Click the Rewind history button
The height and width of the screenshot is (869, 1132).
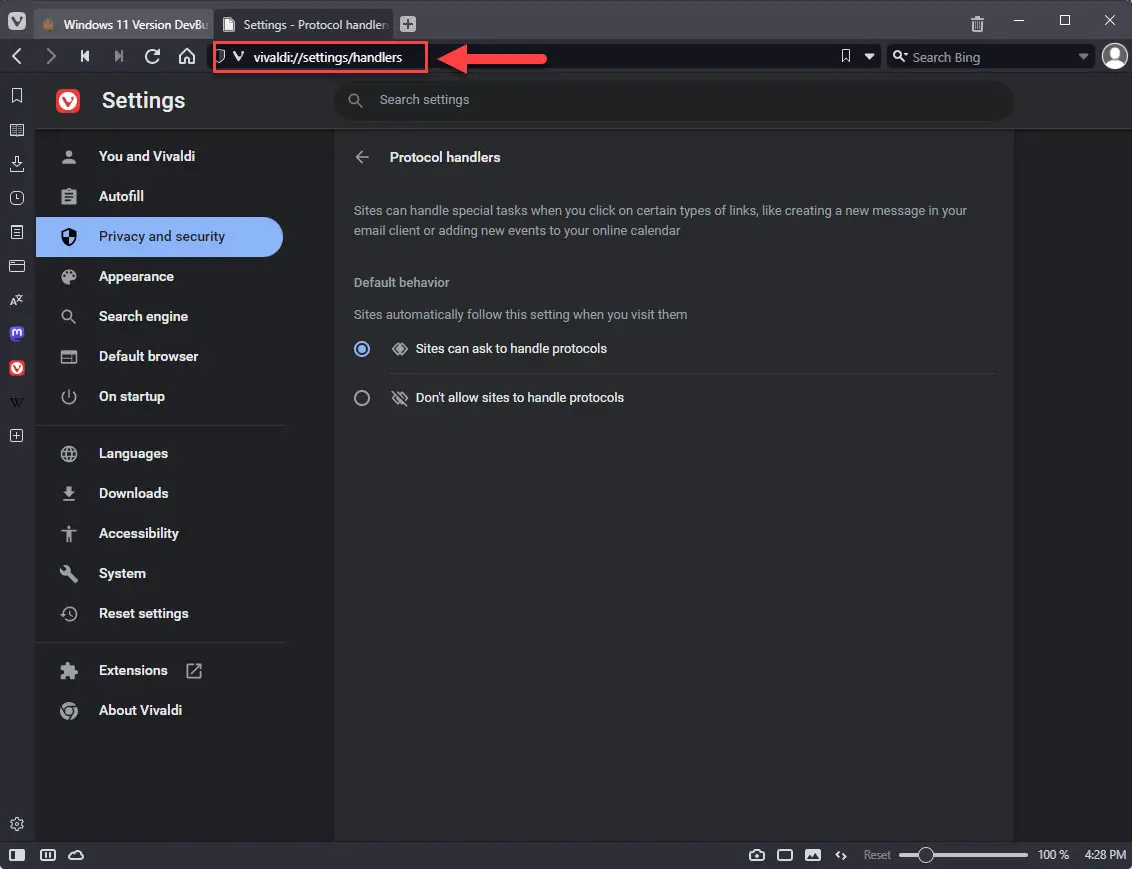tap(85, 56)
